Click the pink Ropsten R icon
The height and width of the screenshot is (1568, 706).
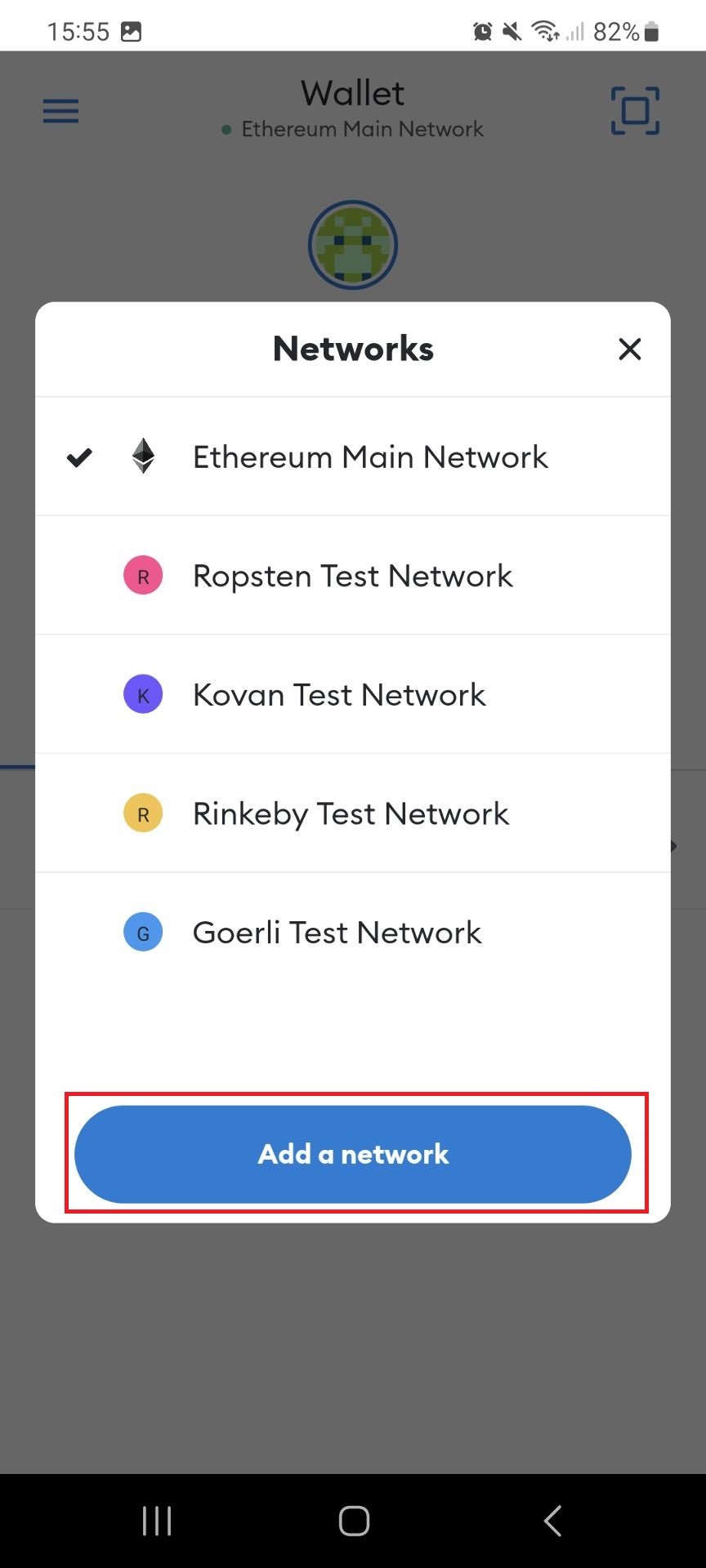click(x=143, y=576)
